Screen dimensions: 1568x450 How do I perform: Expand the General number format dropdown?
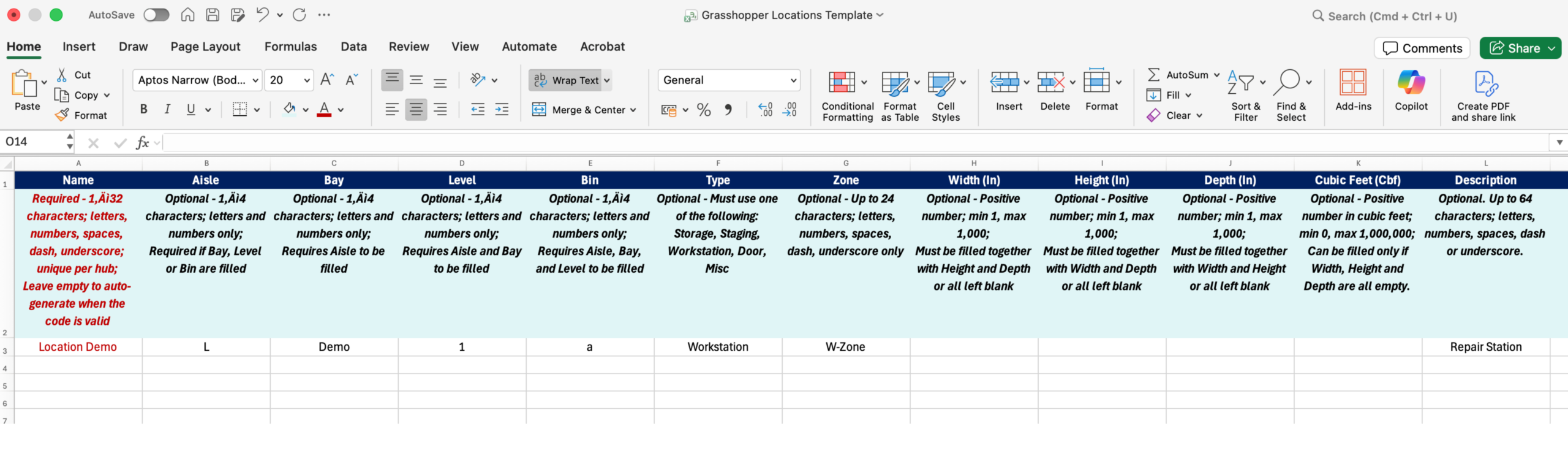coord(793,80)
